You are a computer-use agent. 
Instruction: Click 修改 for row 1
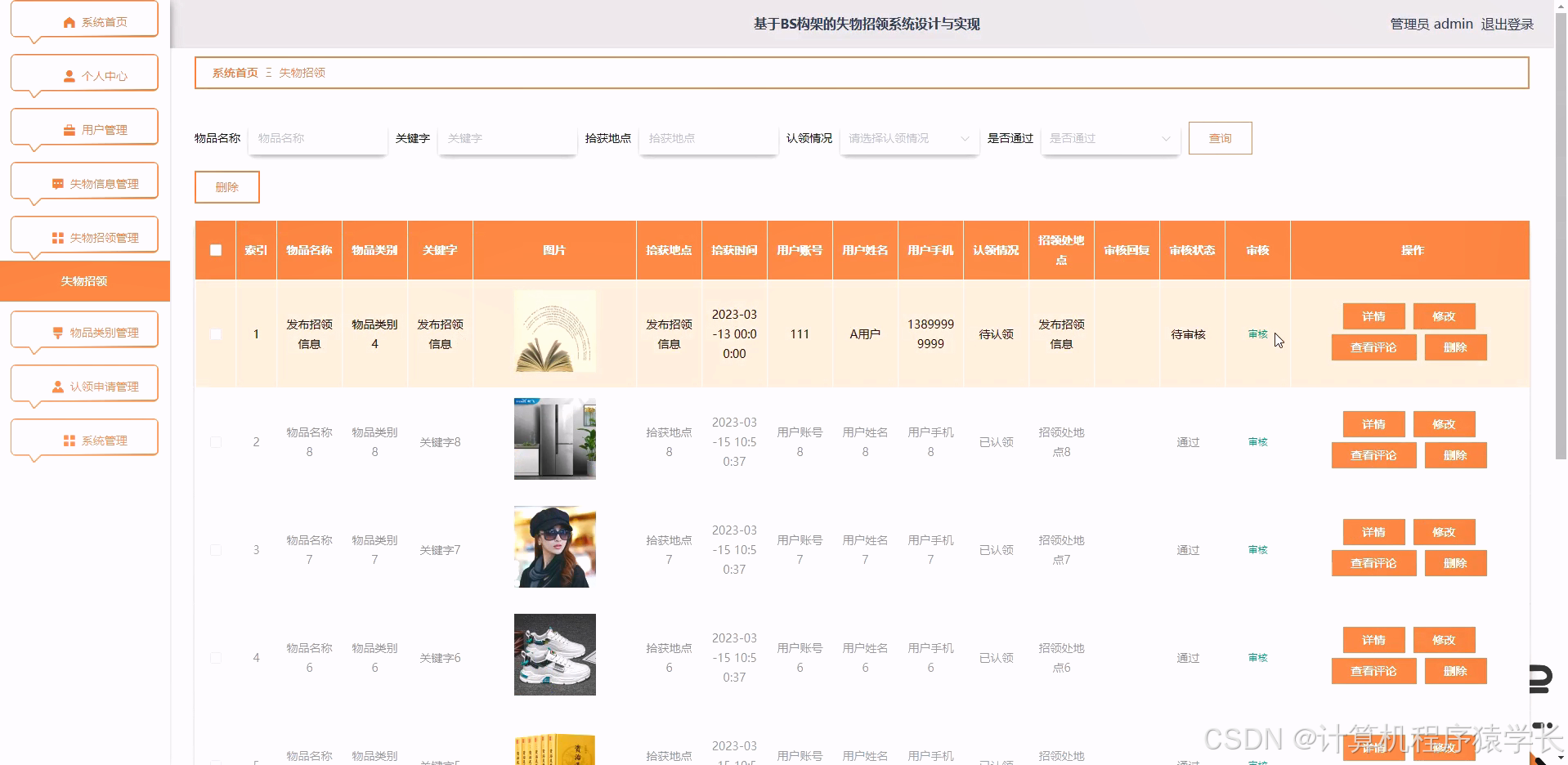click(x=1444, y=316)
